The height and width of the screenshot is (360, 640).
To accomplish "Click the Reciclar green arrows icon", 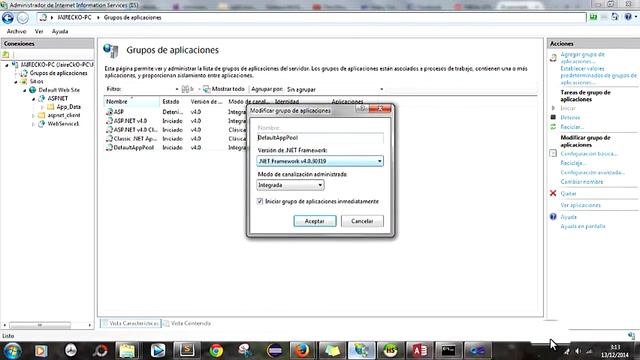I will tap(553, 127).
